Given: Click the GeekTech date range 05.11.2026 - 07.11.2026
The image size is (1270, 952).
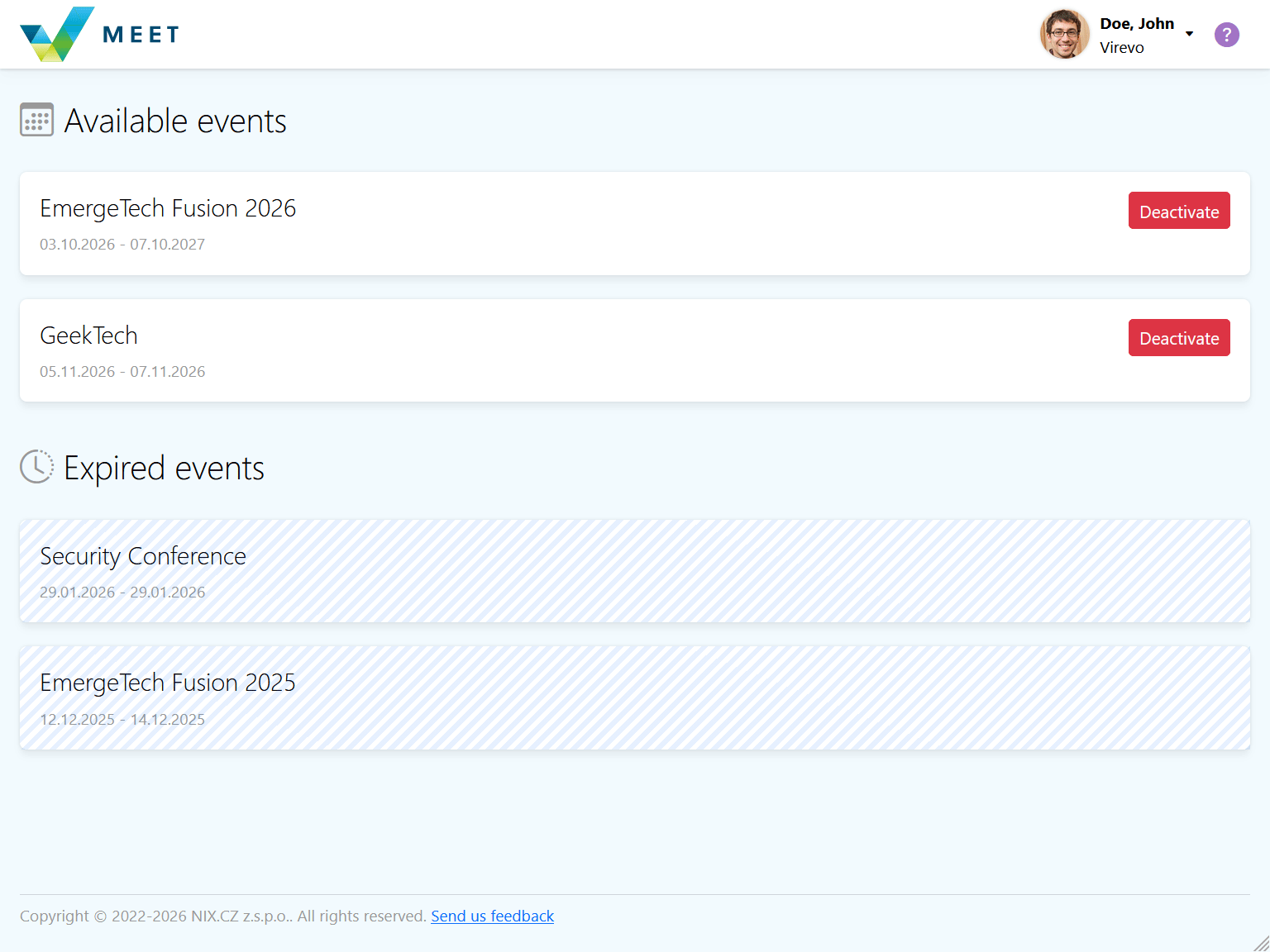Looking at the screenshot, I should pos(122,372).
